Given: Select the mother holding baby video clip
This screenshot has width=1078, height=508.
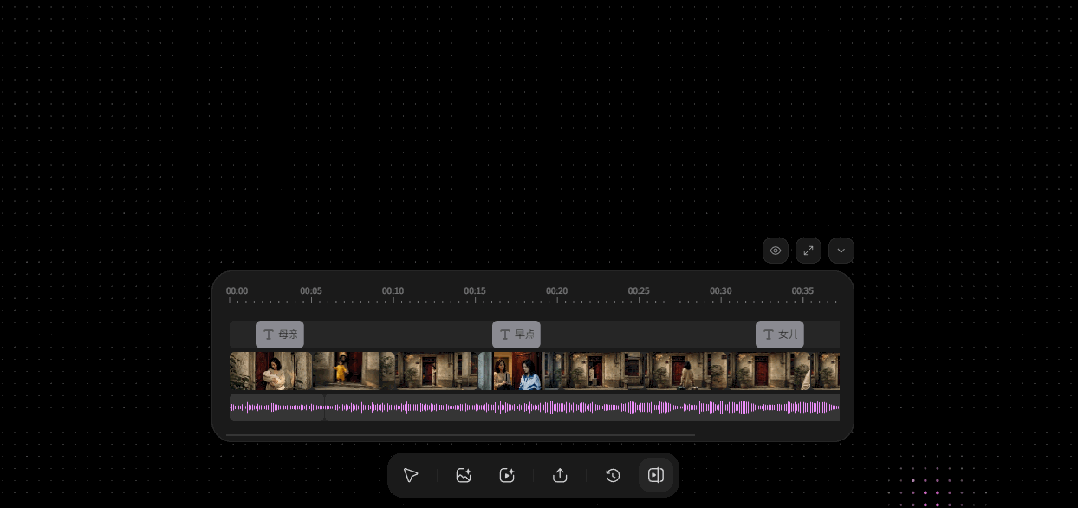Looking at the screenshot, I should [x=271, y=371].
